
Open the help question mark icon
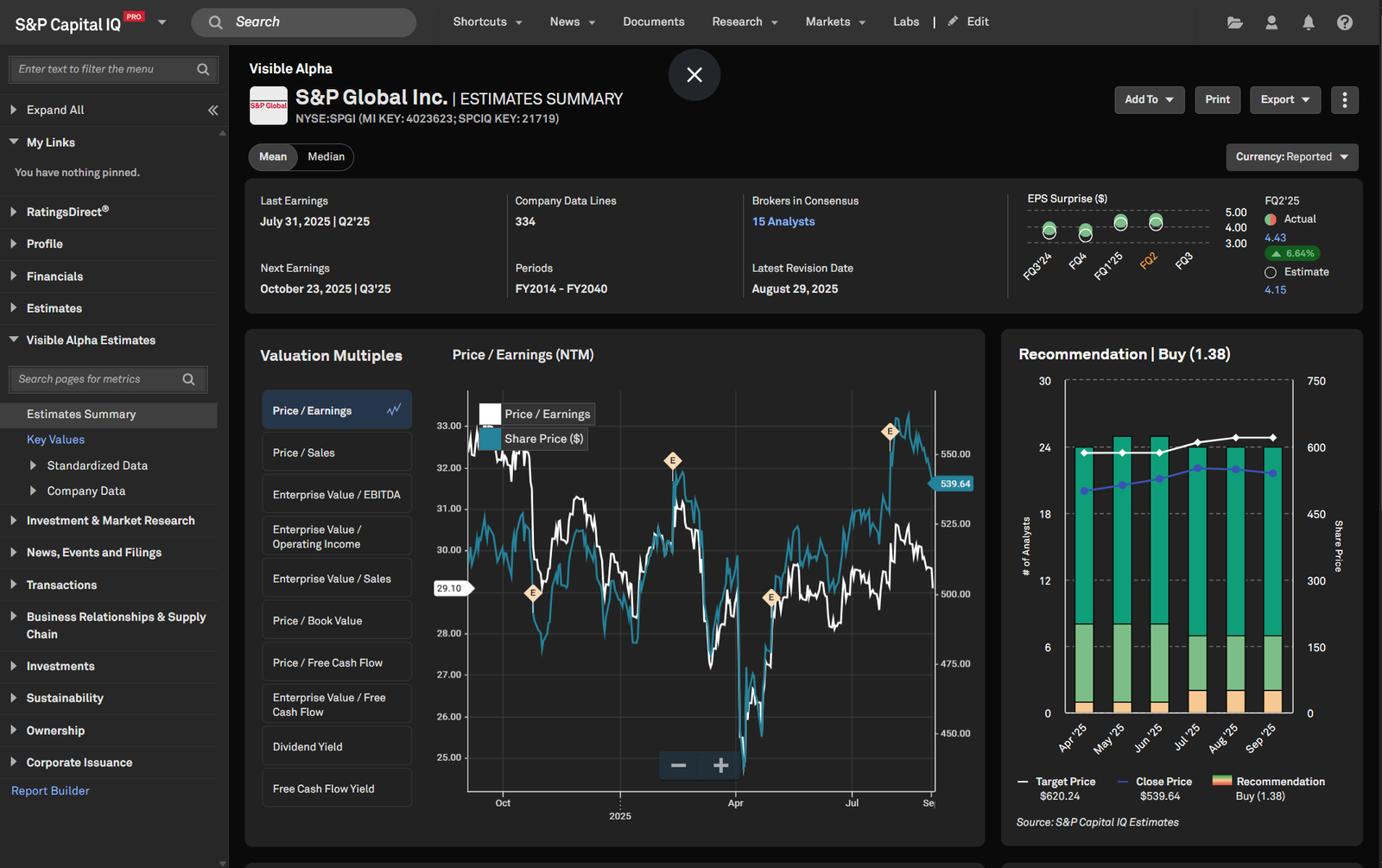[x=1345, y=22]
